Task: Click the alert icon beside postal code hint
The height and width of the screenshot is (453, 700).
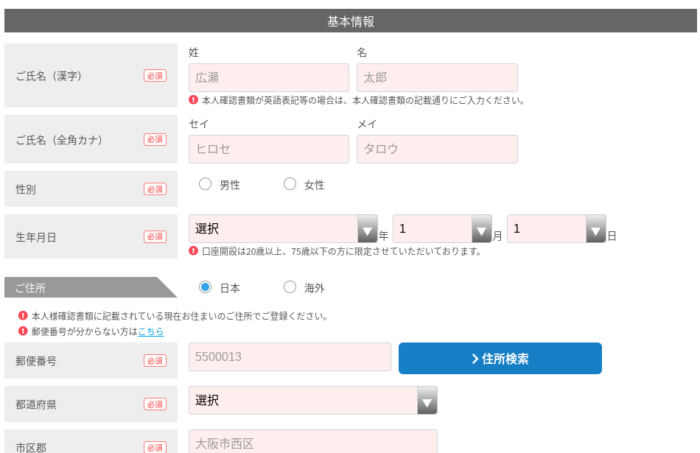Action: [23, 331]
